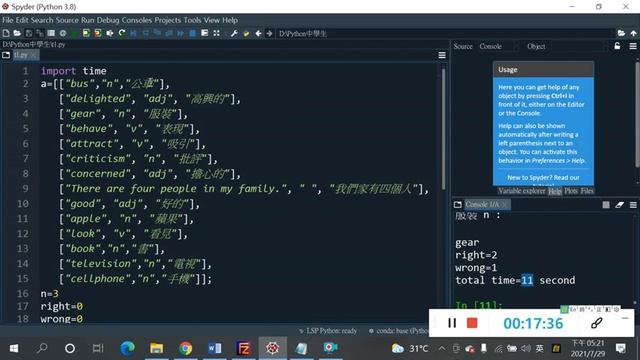Click the working directory path field
Screen dimensions: 640x360
pyautogui.click(x=445, y=33)
